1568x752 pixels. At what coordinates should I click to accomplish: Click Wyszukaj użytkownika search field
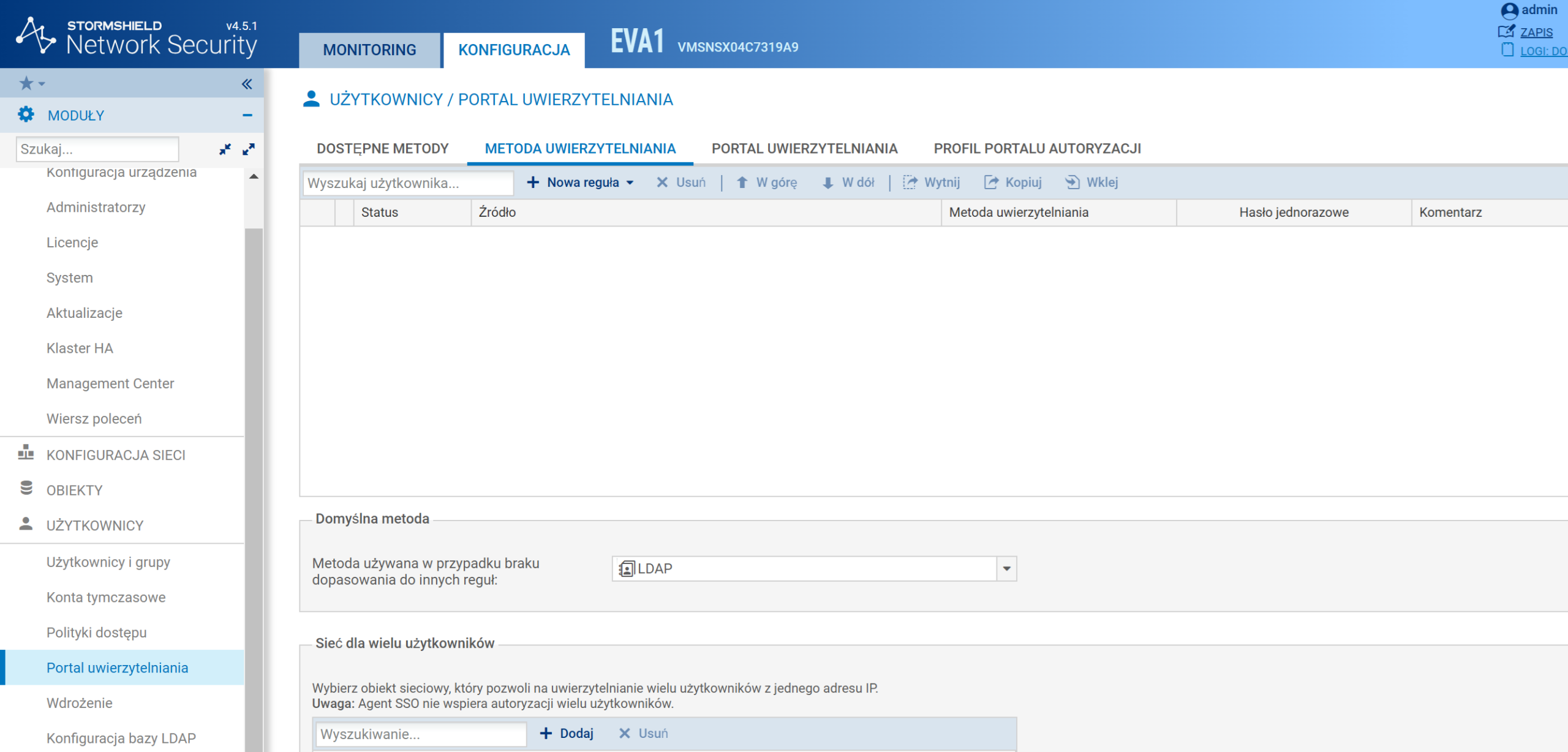[x=408, y=183]
